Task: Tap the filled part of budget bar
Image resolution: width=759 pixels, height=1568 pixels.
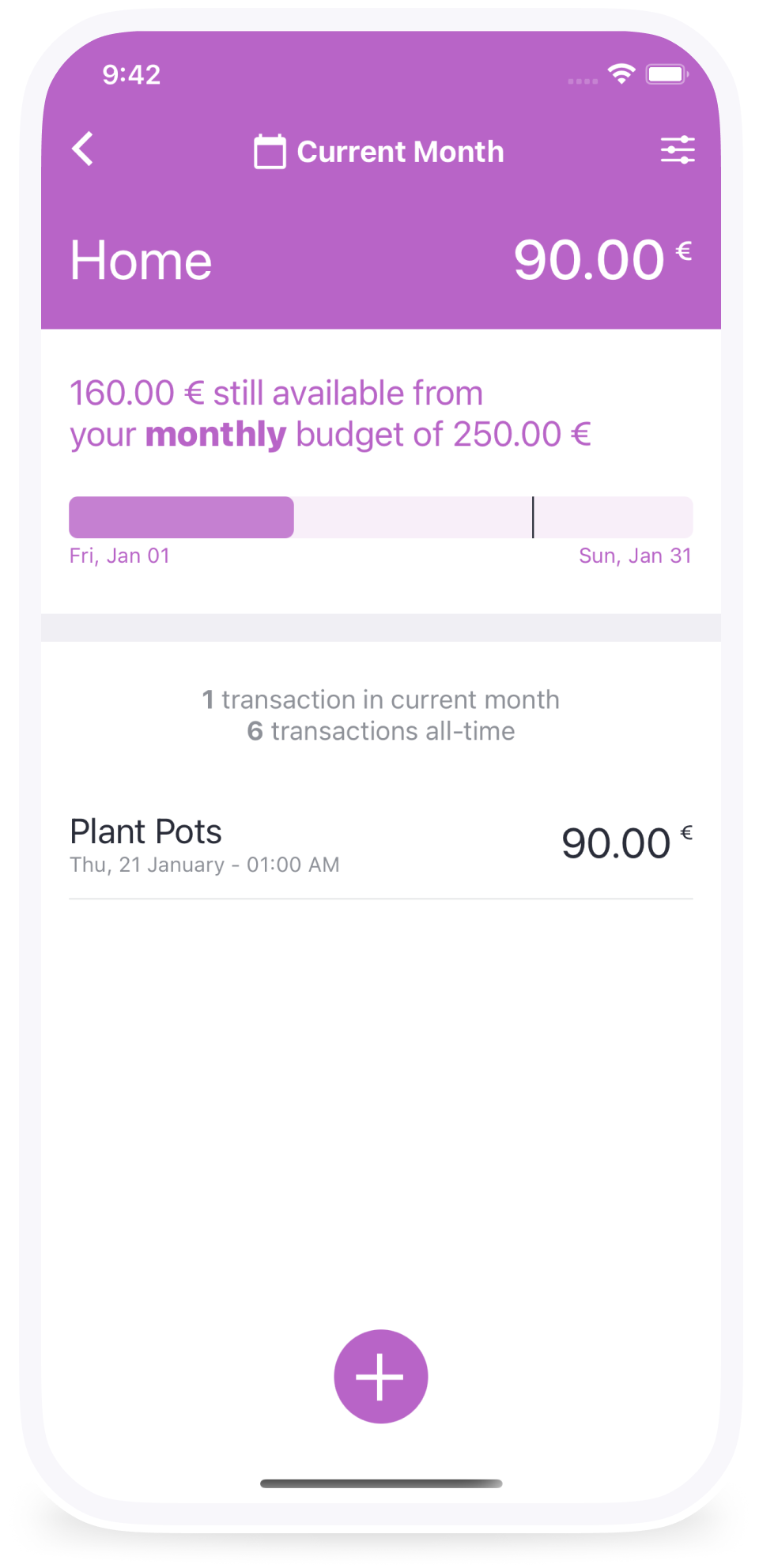Action: (x=181, y=517)
